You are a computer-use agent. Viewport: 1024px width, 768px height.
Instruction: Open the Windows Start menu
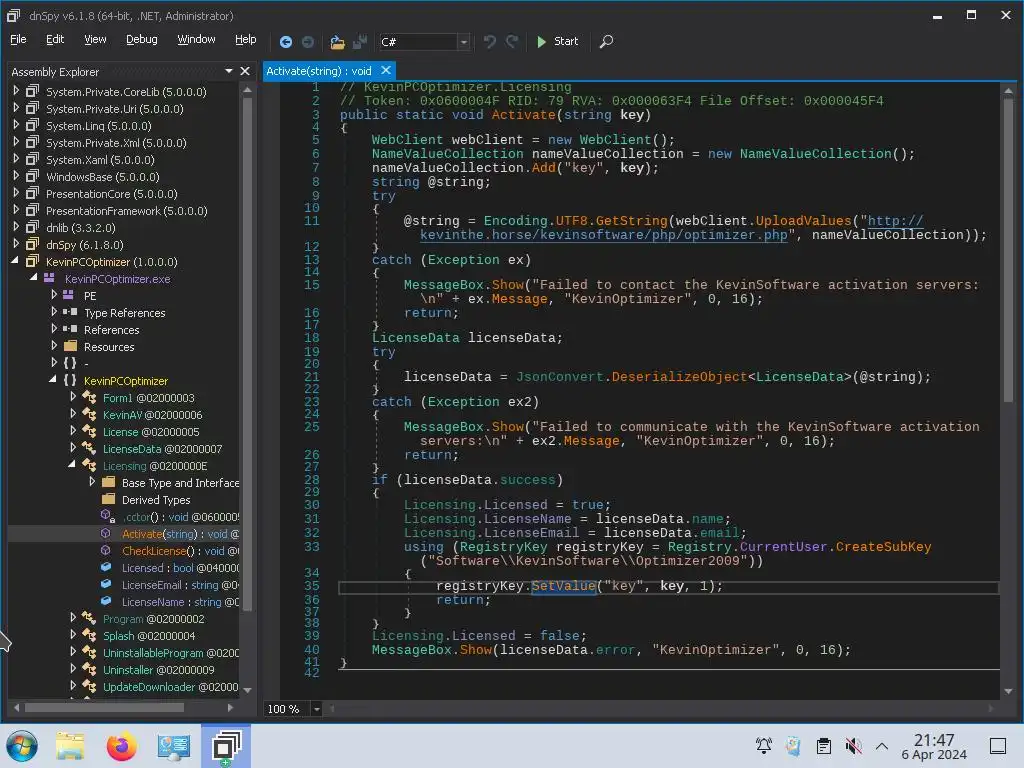click(x=22, y=746)
